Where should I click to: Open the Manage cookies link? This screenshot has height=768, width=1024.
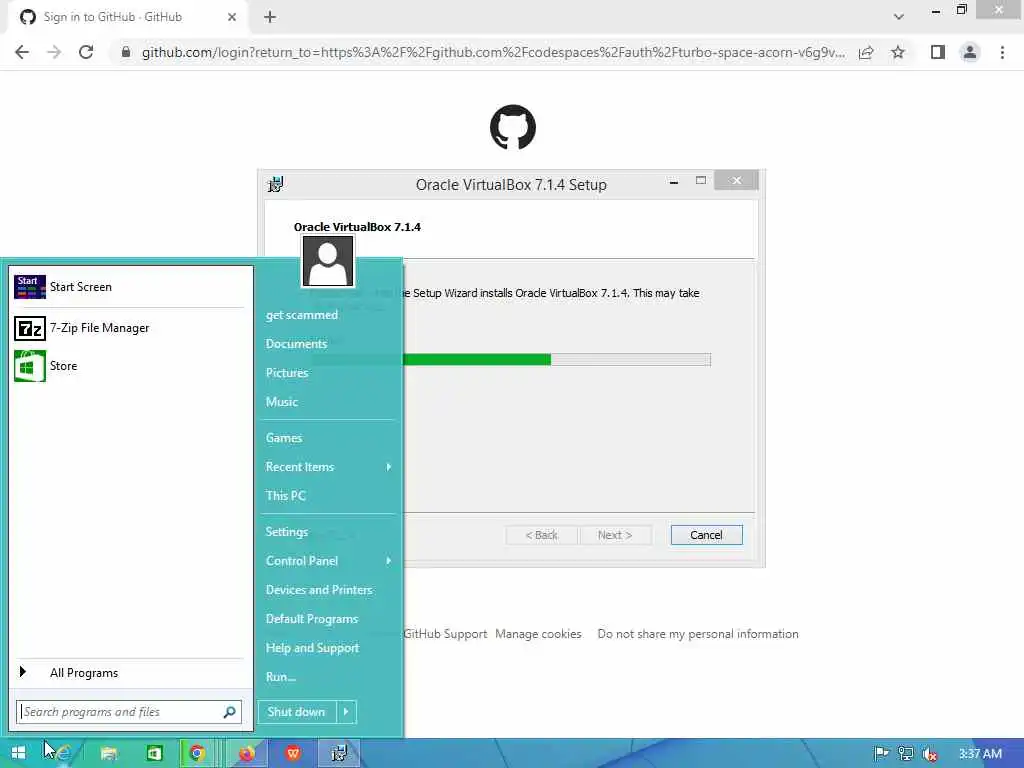click(538, 634)
